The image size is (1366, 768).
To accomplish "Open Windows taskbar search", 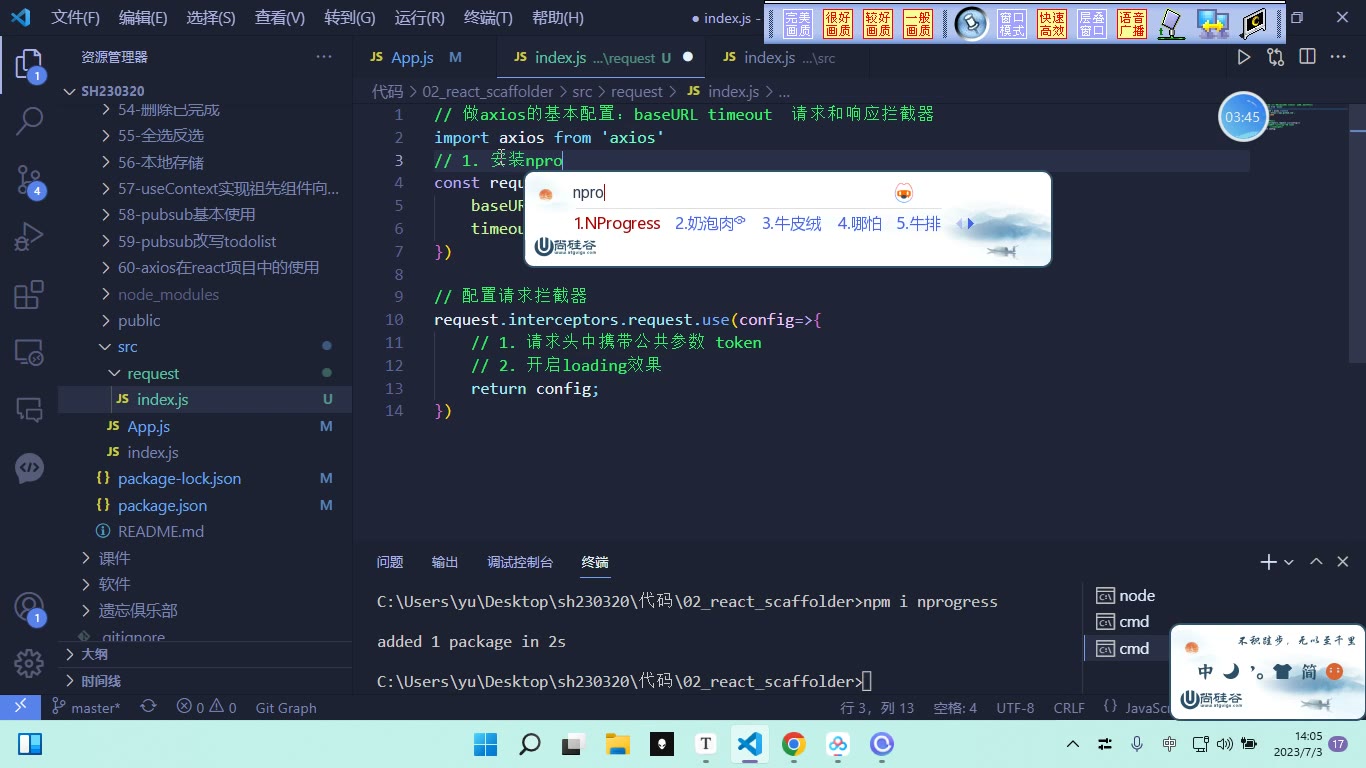I will coord(530,744).
